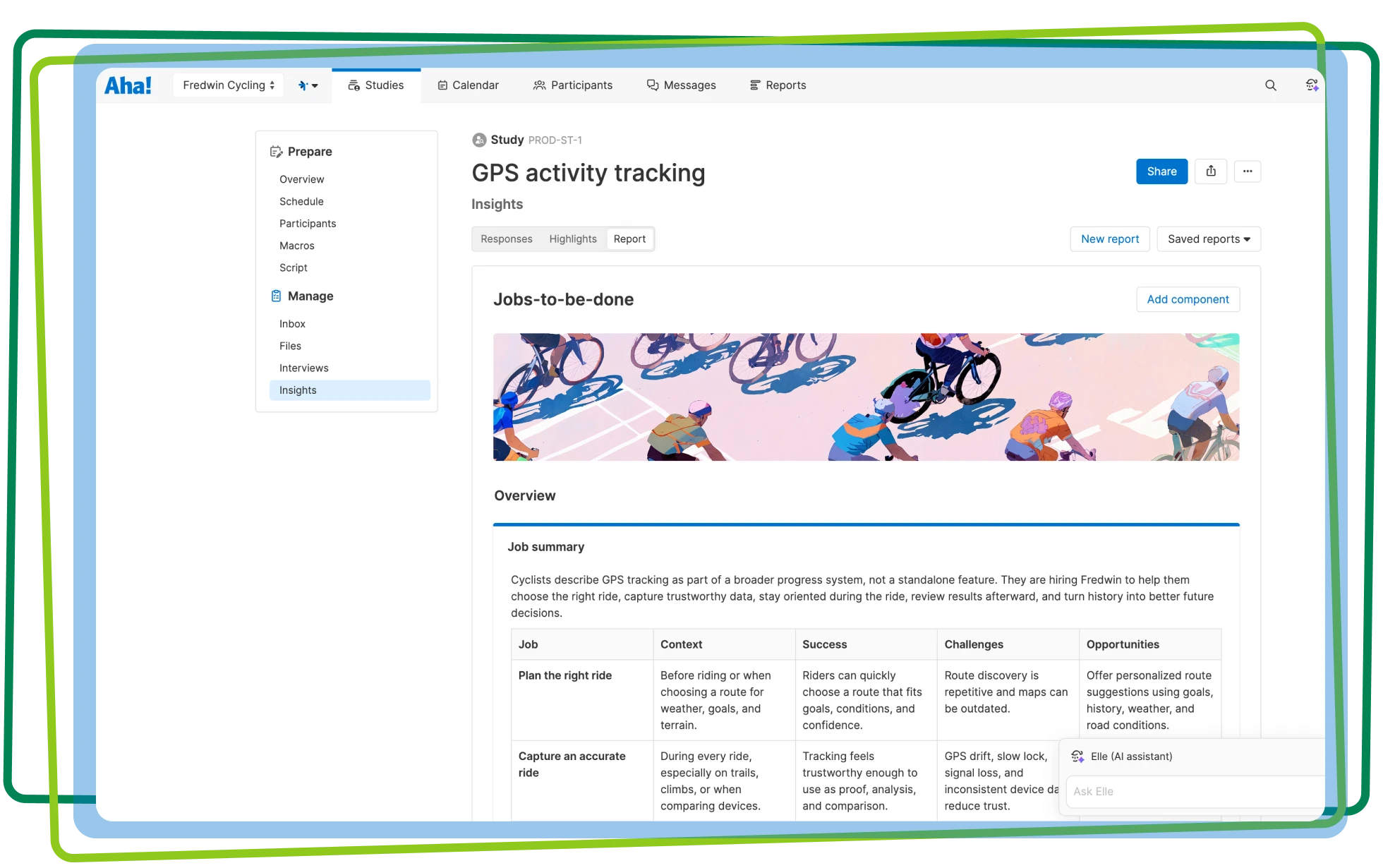Screen dimensions: 1383x868
Task: Click the Prepare section icon
Action: click(276, 152)
